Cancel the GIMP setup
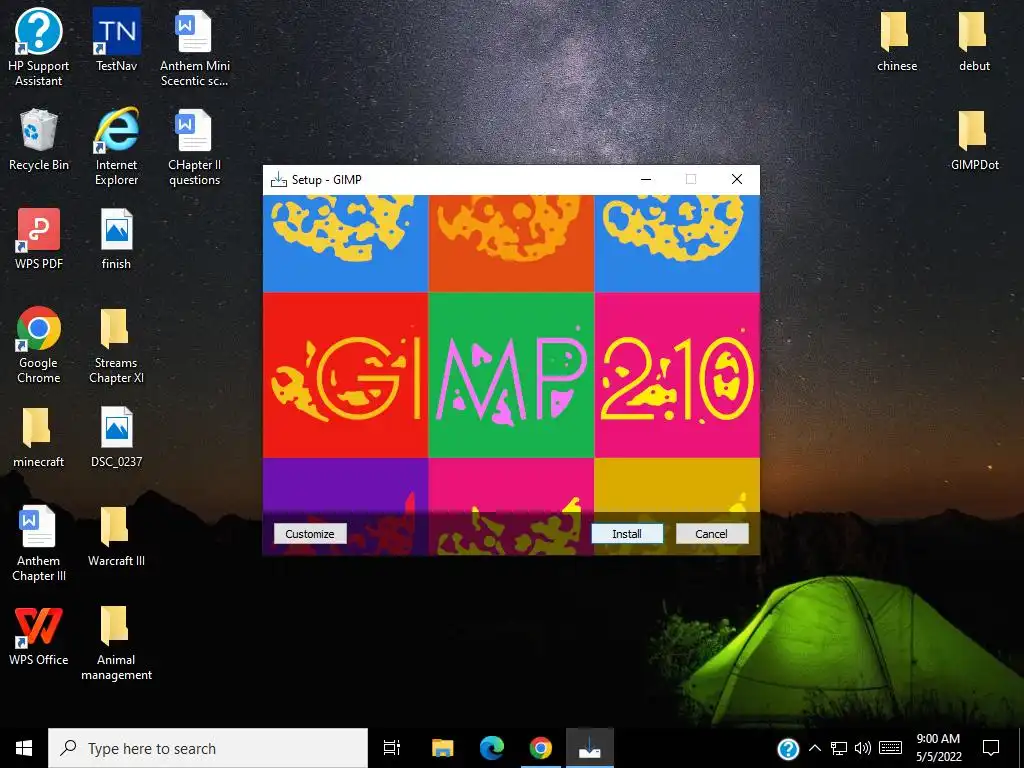This screenshot has width=1024, height=768. click(x=711, y=534)
